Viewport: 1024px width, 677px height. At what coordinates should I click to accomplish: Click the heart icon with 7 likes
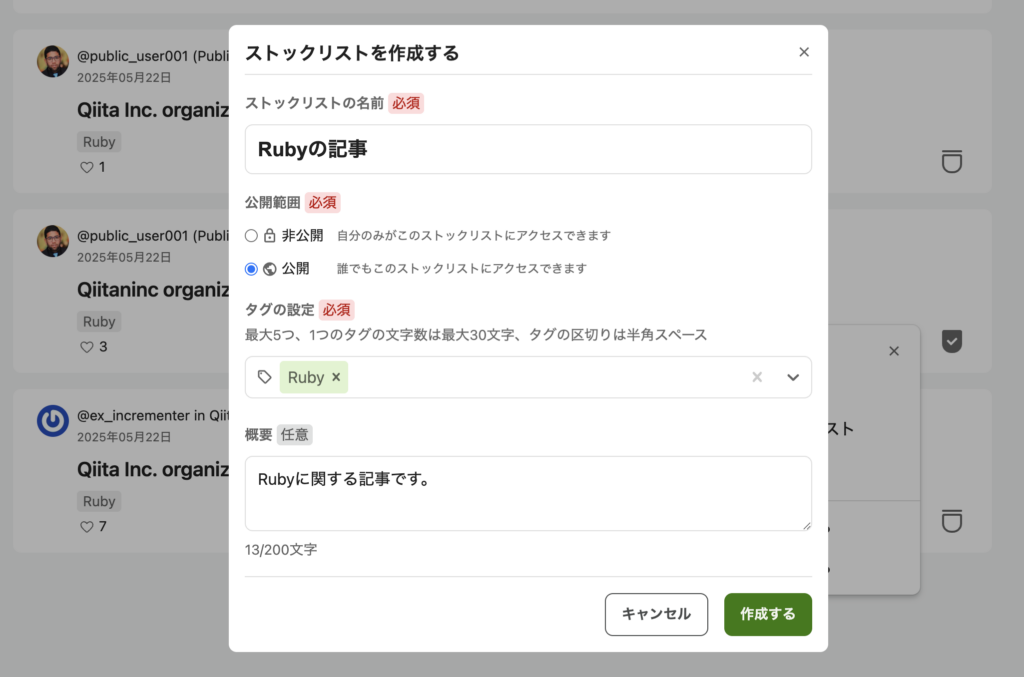tap(86, 526)
